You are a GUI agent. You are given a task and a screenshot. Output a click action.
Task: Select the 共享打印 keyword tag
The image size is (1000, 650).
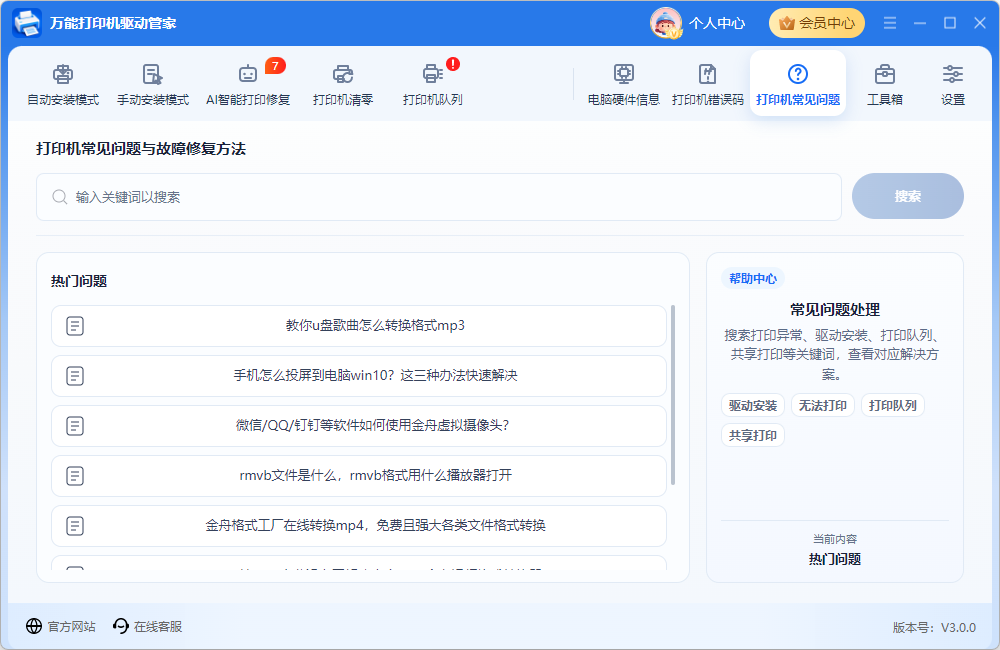click(x=753, y=436)
